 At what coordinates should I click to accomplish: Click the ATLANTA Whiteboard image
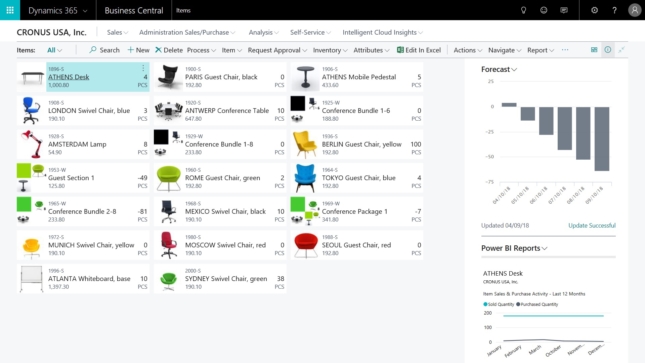coord(31,279)
